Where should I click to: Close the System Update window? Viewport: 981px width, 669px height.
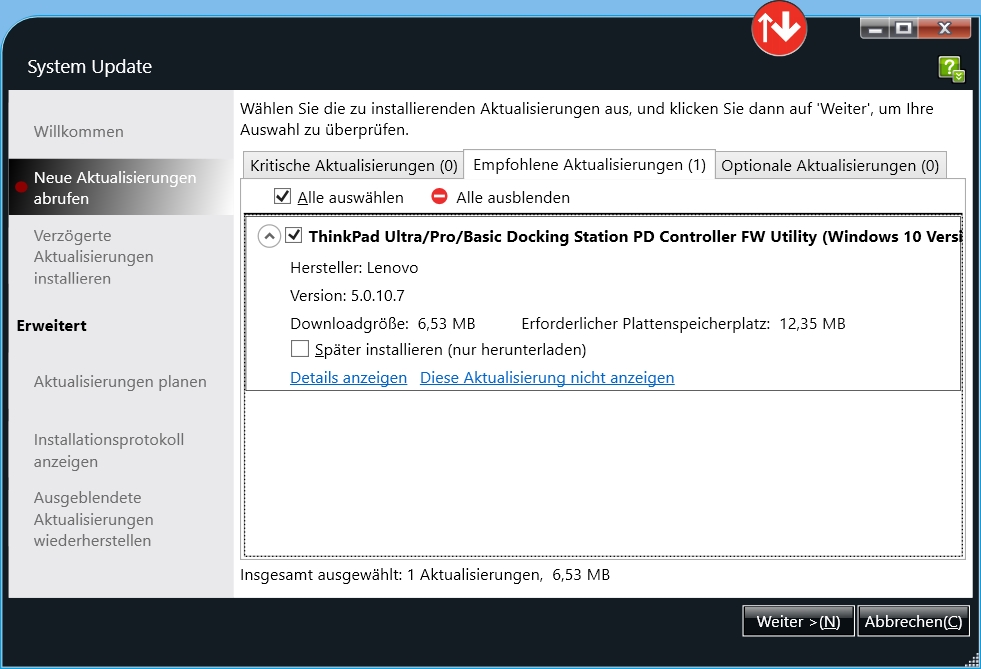click(945, 28)
